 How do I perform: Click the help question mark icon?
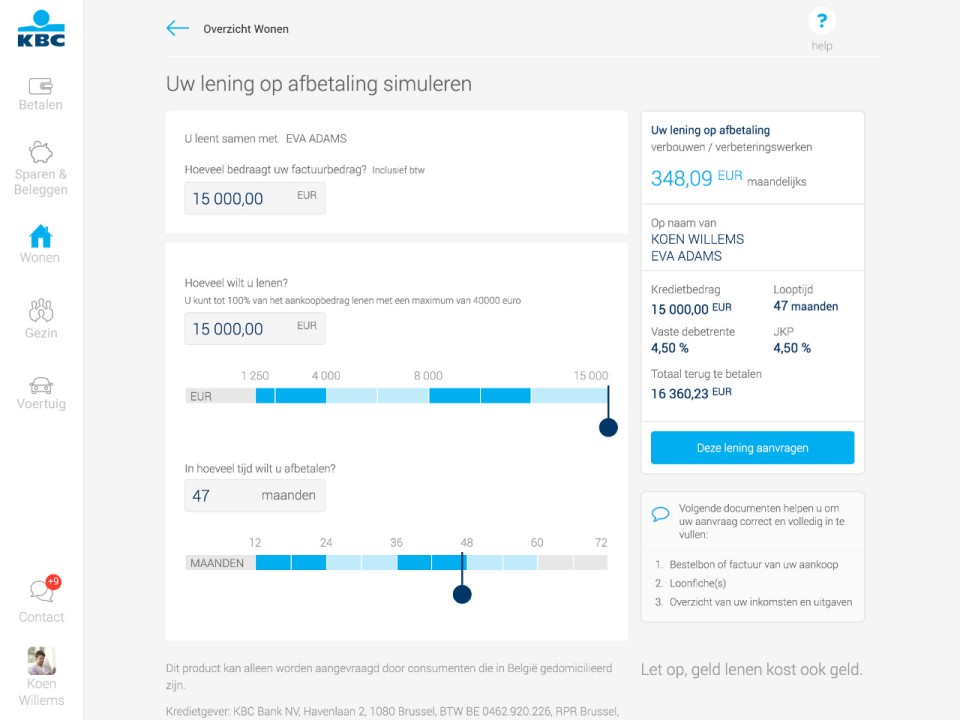pos(821,20)
